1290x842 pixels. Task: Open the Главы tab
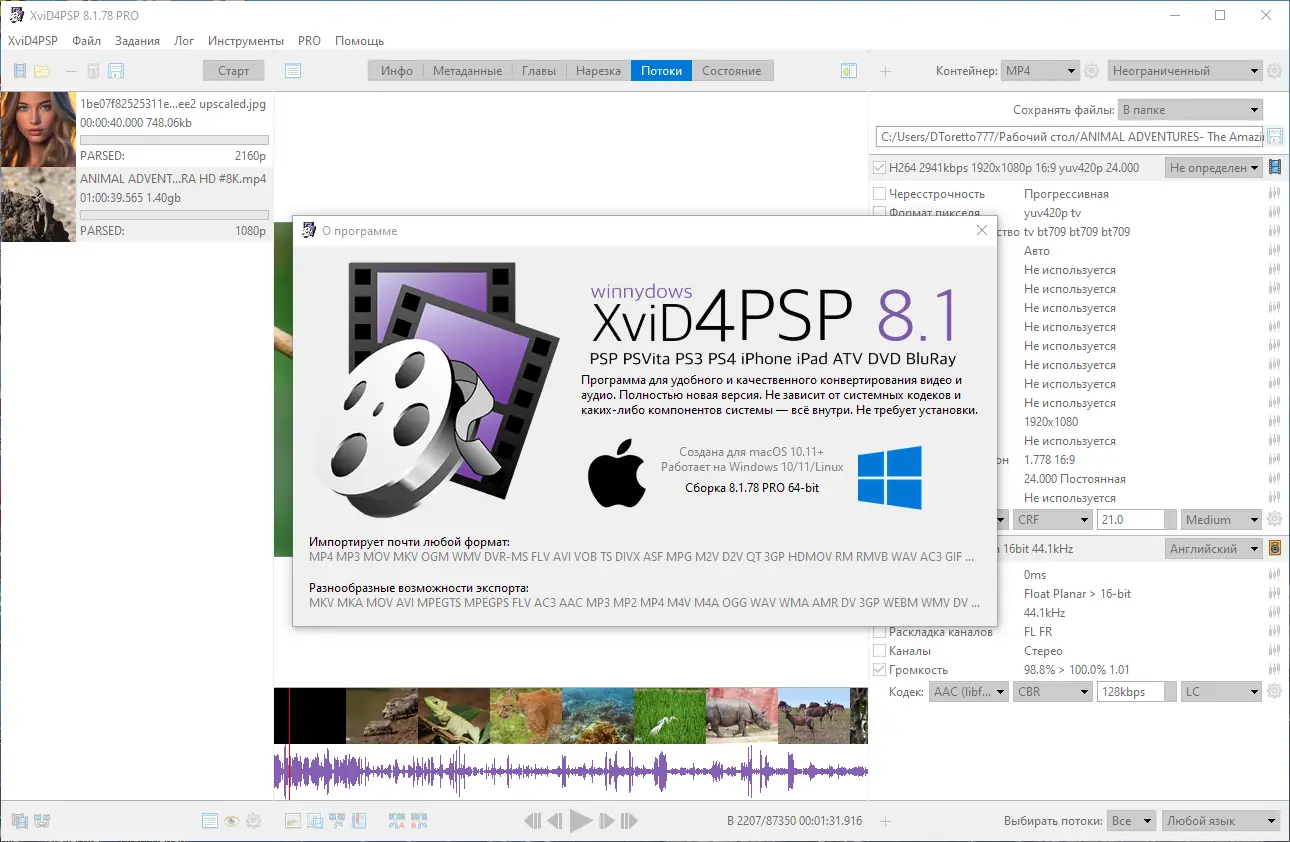click(x=539, y=71)
